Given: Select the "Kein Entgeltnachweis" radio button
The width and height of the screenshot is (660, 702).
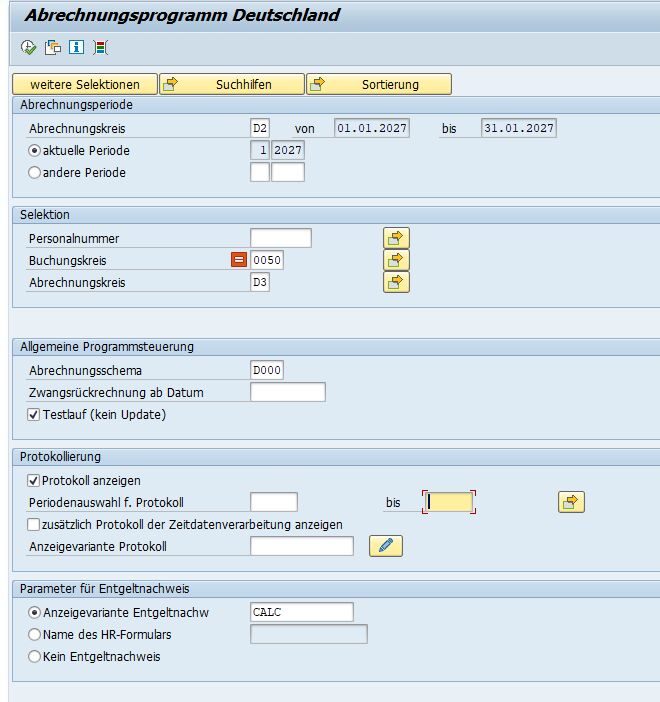Looking at the screenshot, I should [x=34, y=656].
